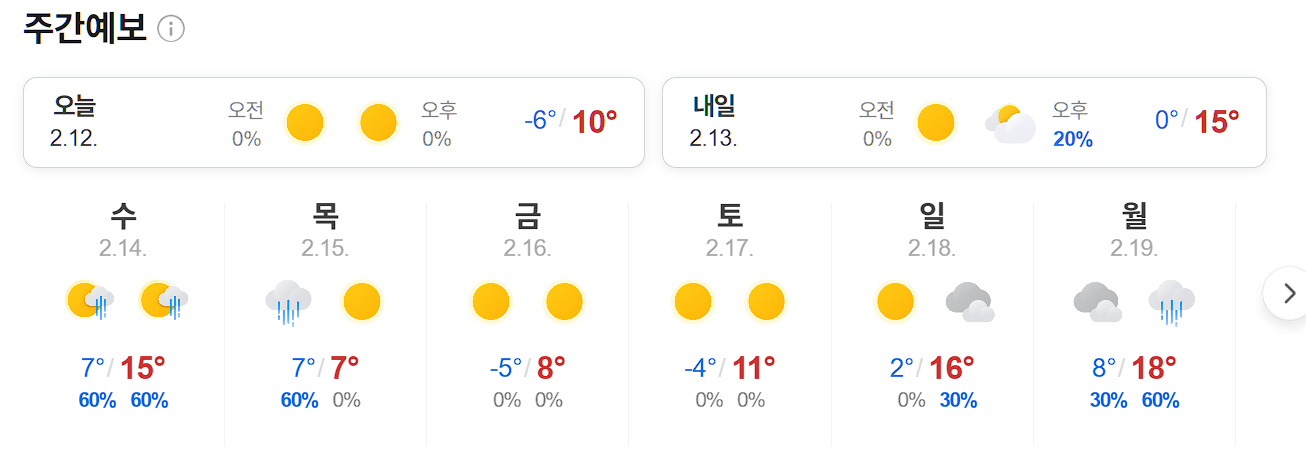Select the 수 2.14 day column

pos(124,320)
